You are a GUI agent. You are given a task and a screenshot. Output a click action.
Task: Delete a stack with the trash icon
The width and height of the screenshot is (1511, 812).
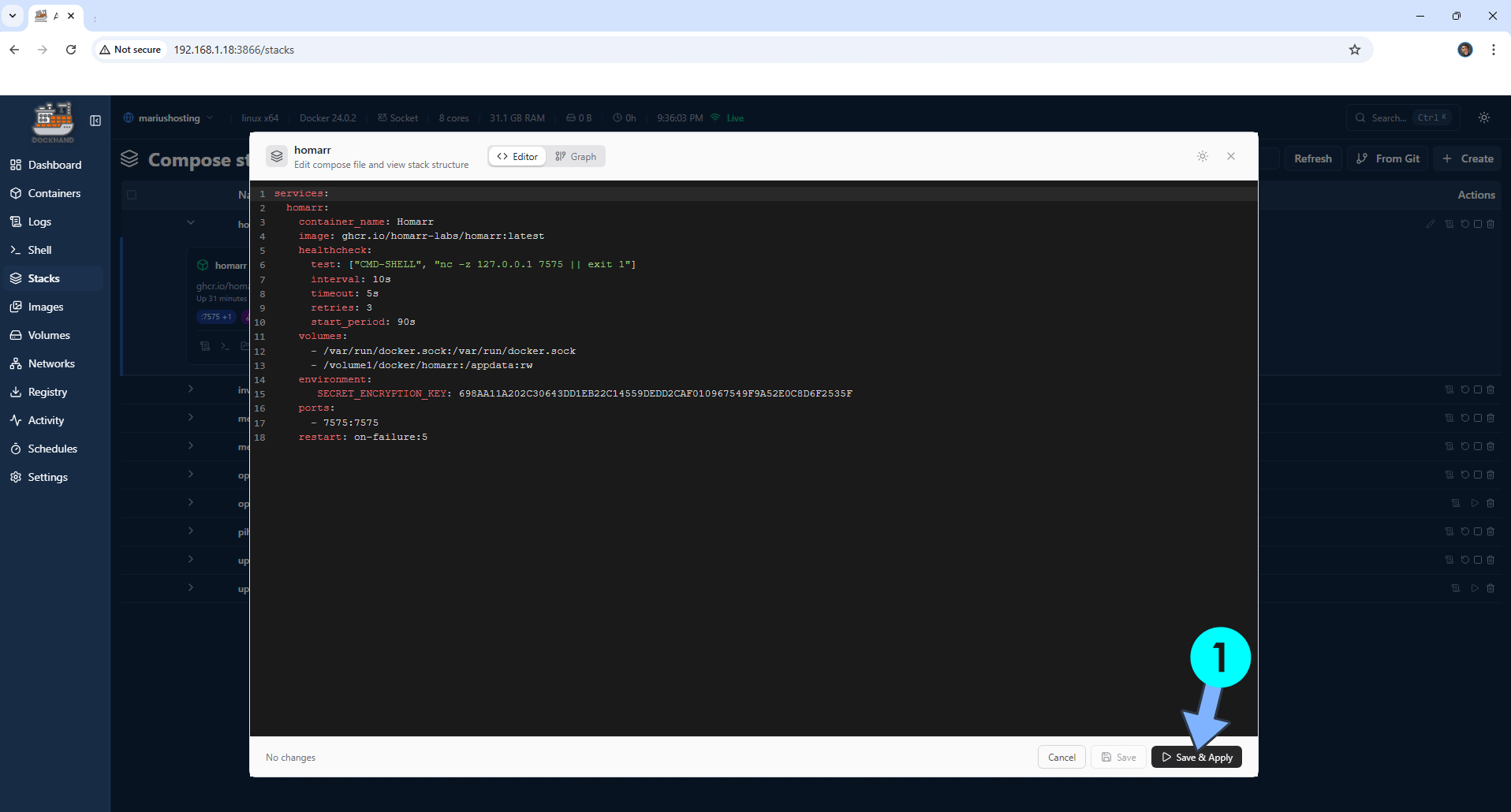1490,224
